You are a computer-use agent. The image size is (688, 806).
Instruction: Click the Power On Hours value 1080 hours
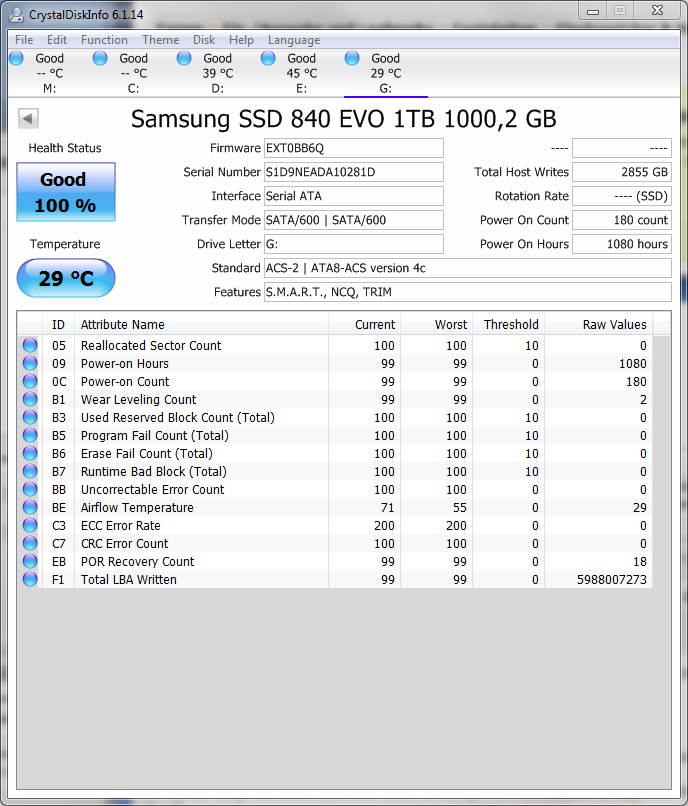tap(622, 244)
